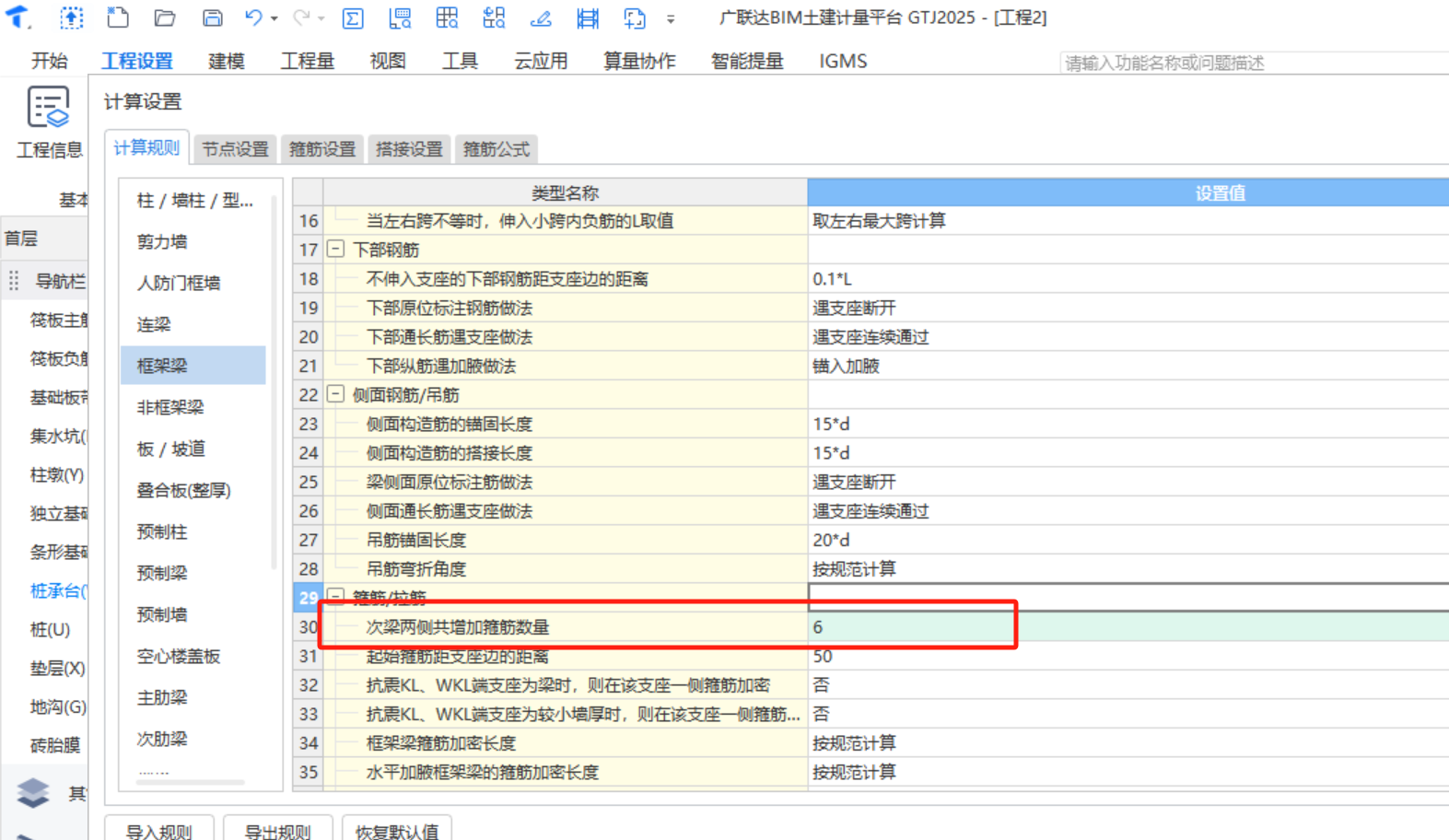1449x840 pixels.
Task: Click the screen capture region icon
Action: point(635,17)
